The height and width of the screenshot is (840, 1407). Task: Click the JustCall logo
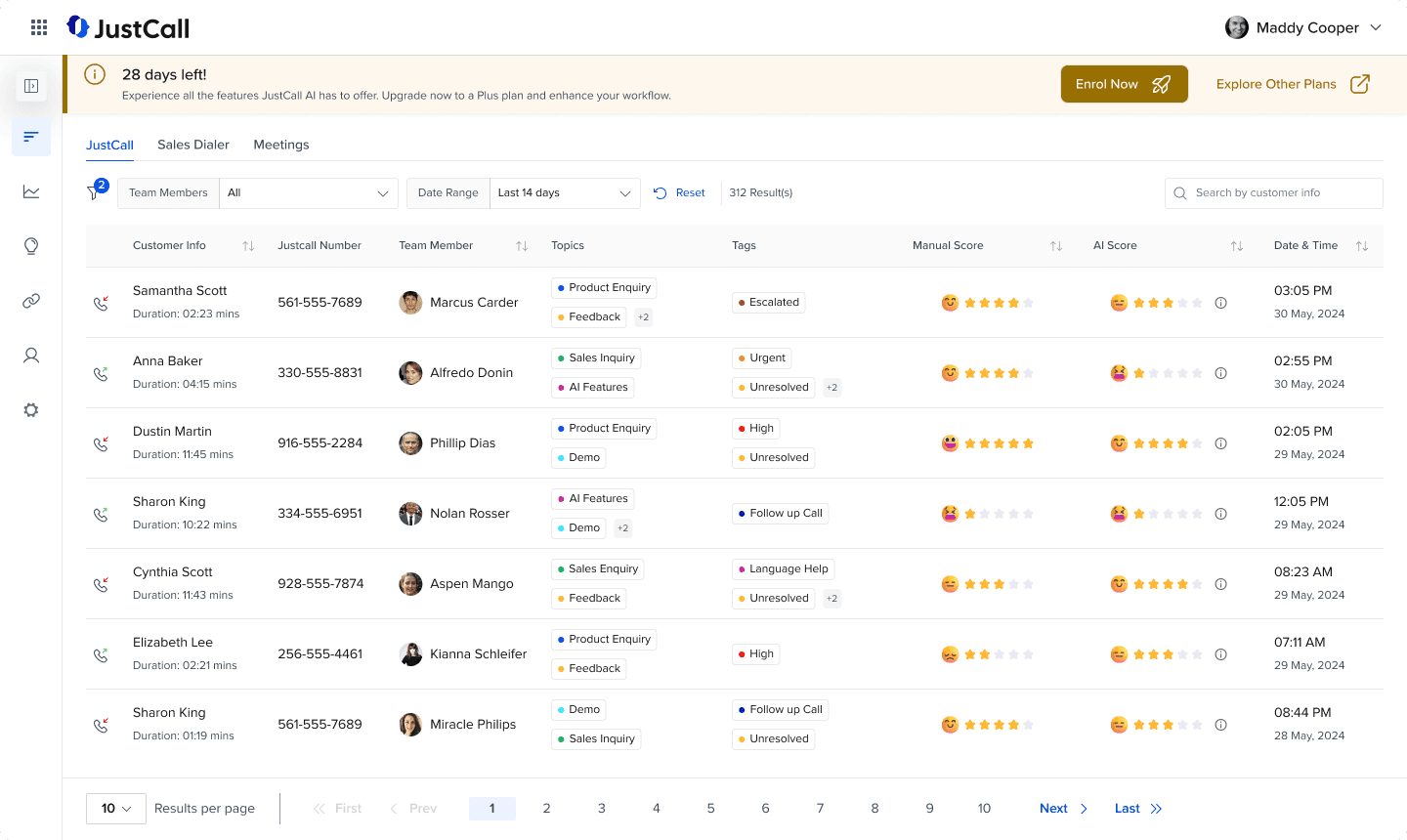tap(128, 27)
